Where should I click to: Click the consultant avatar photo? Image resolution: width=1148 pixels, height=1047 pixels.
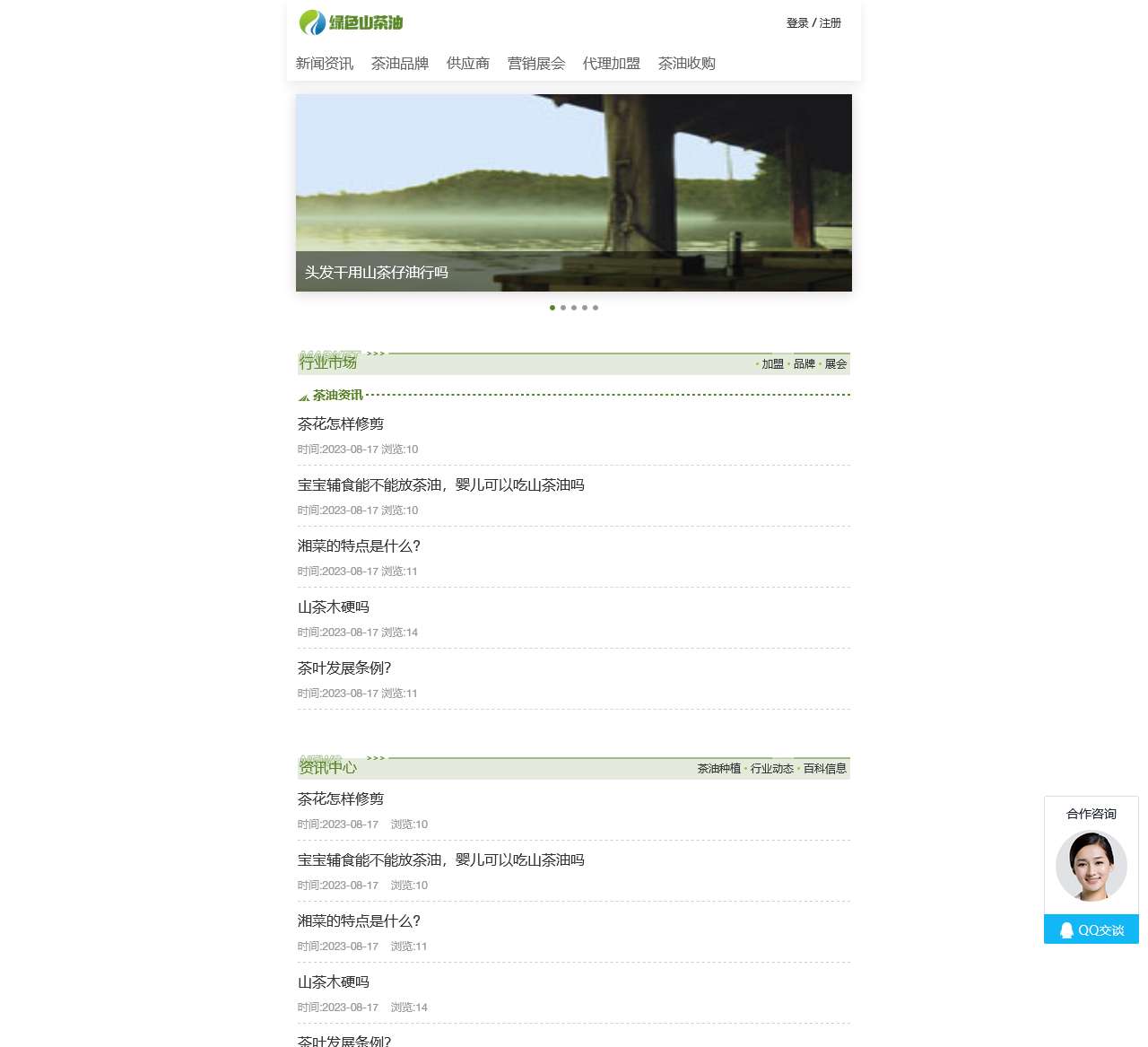1091,866
